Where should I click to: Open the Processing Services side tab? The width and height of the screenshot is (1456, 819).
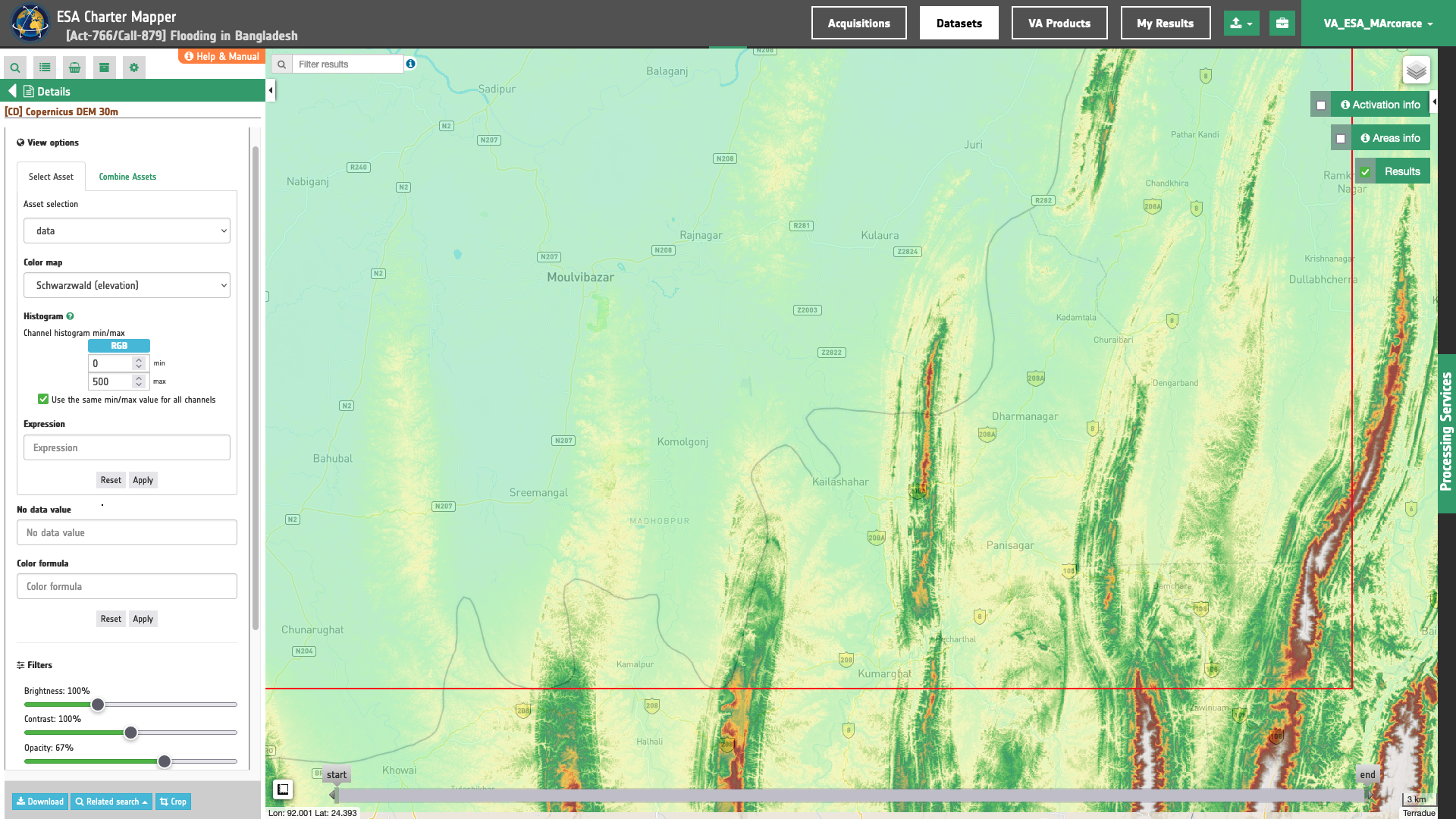coord(1447,434)
